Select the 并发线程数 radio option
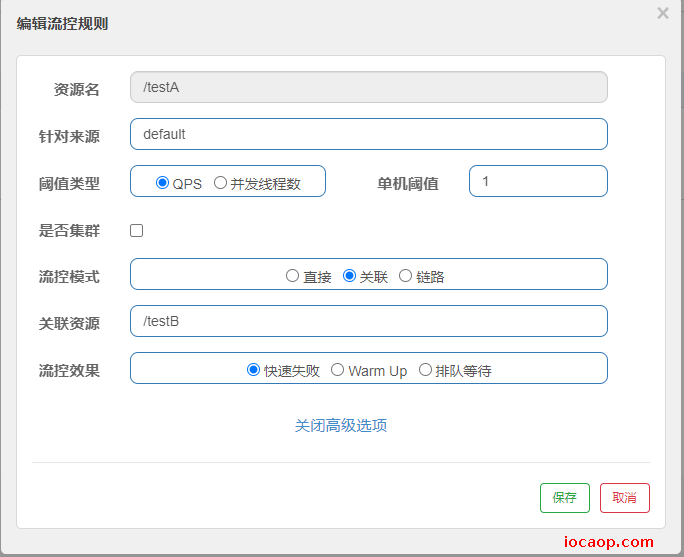The image size is (684, 557). 220,183
